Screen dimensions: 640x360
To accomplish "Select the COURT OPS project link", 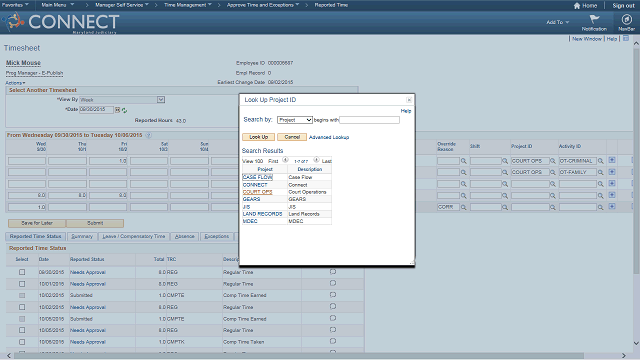I will 257,192.
